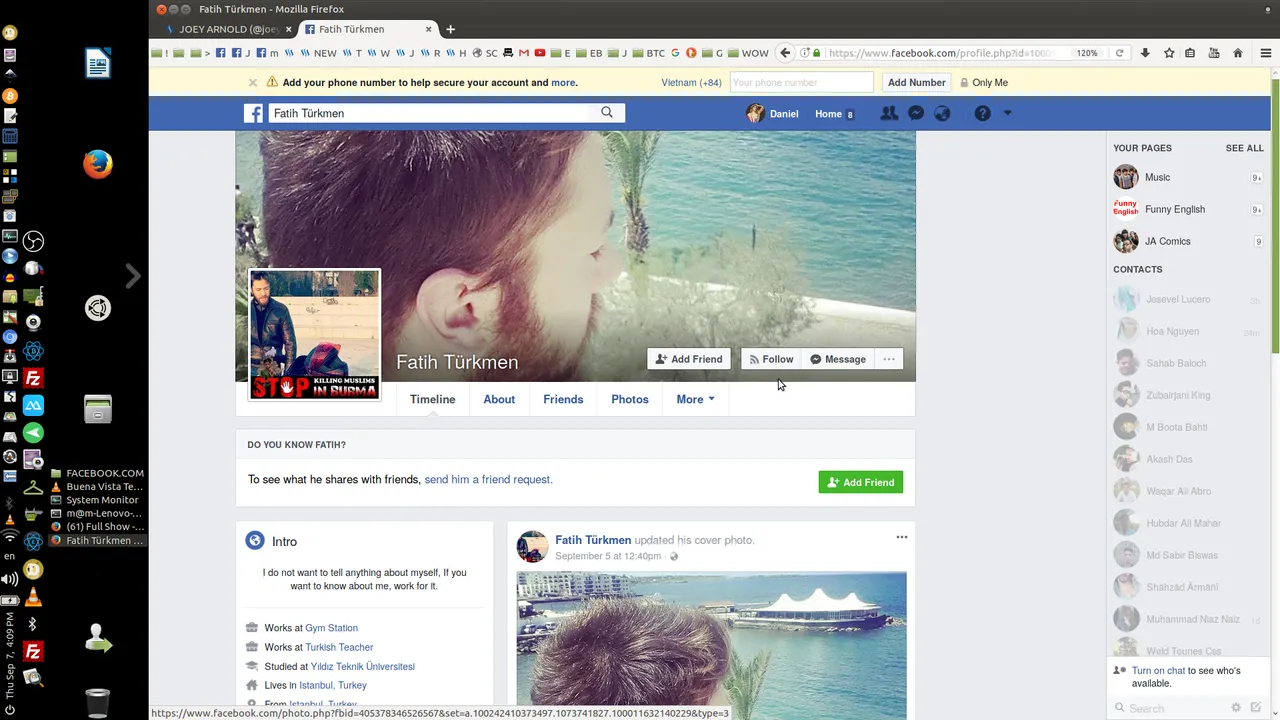The width and height of the screenshot is (1280, 720).
Task: Open the friend requests icon in Facebook header
Action: 888,114
